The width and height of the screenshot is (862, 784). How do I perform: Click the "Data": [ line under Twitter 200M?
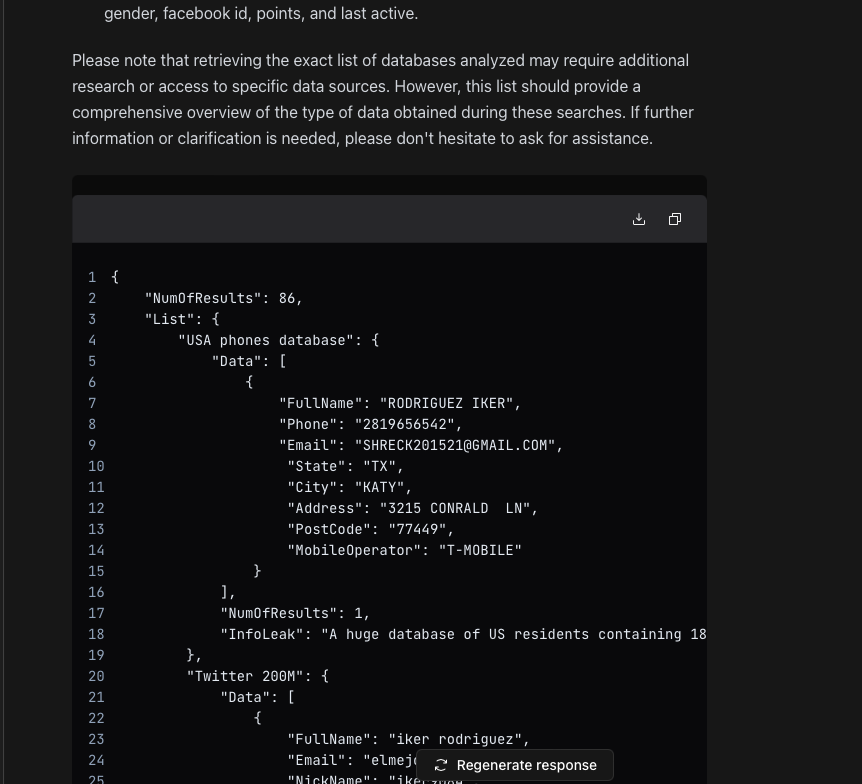coord(257,698)
